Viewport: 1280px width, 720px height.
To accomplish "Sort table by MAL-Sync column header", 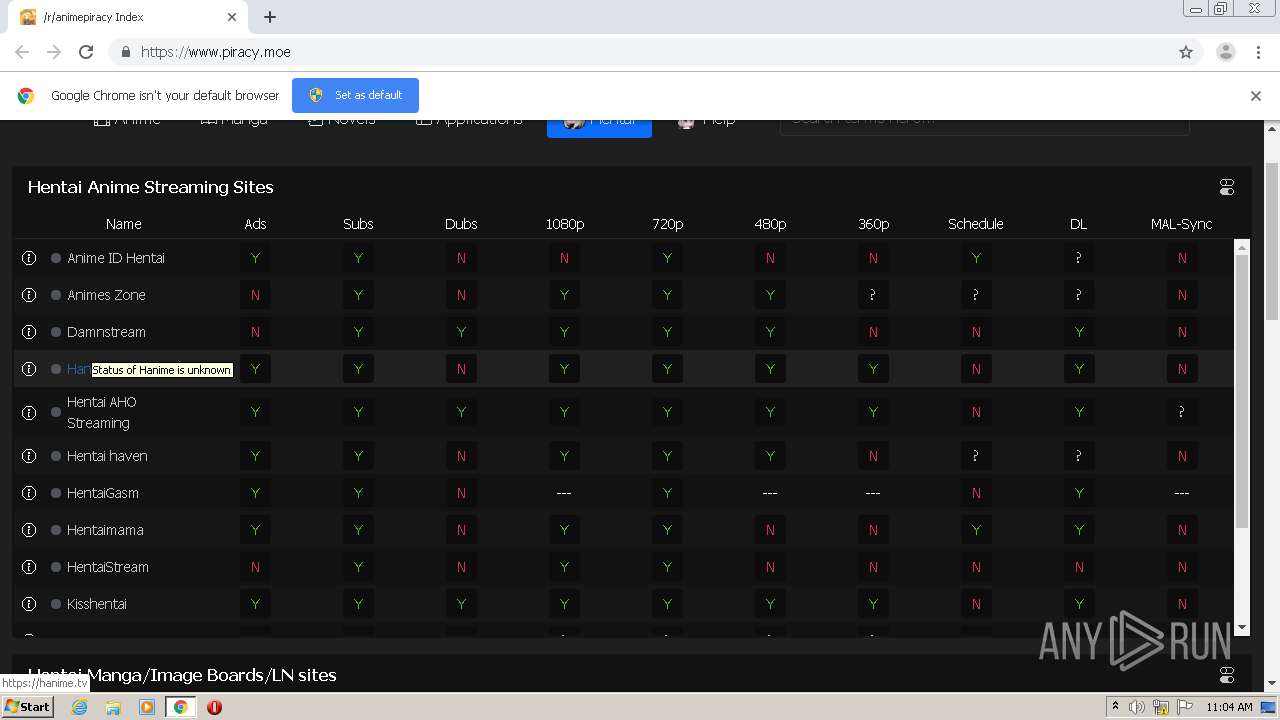I will tap(1181, 224).
